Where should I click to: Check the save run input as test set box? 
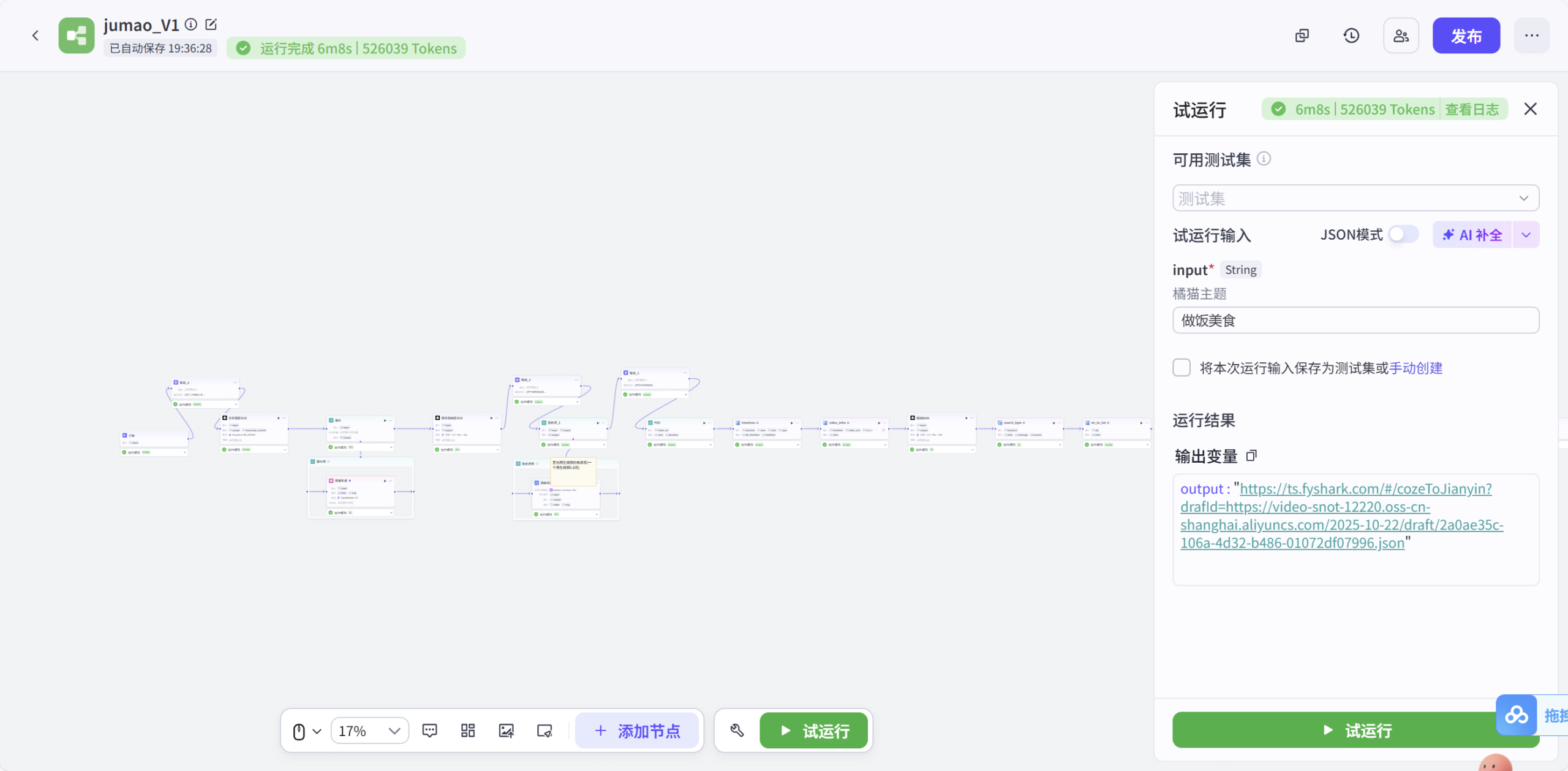coord(1182,368)
